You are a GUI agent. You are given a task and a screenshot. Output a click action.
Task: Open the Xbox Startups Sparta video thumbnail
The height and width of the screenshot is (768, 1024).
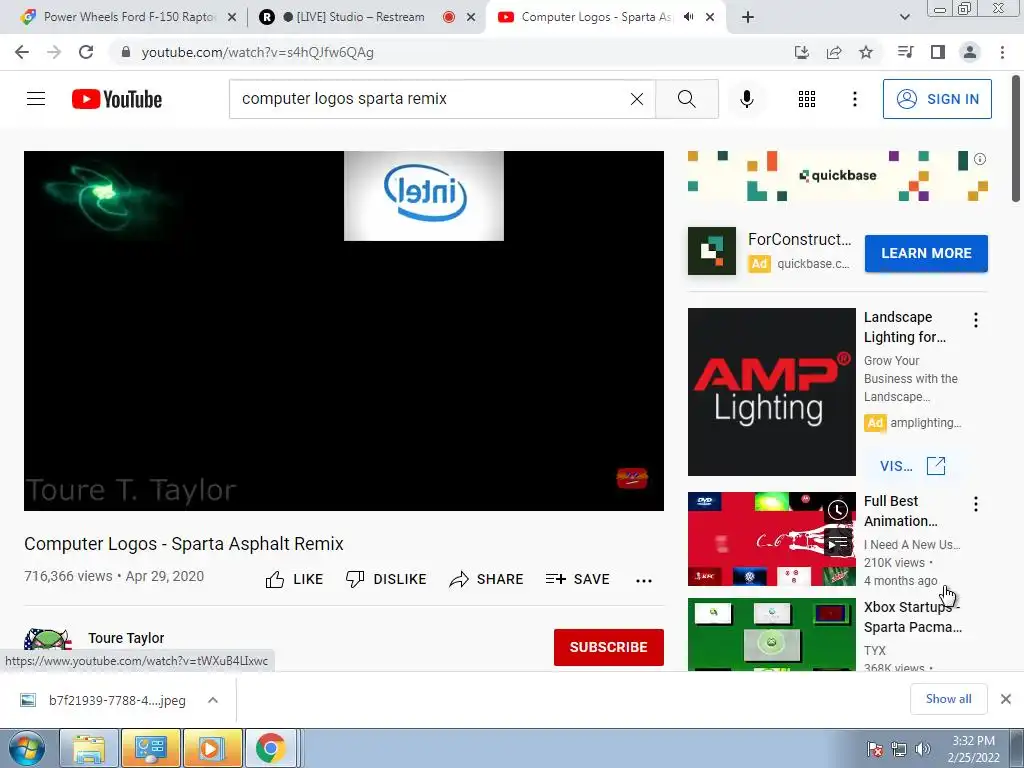pyautogui.click(x=771, y=635)
